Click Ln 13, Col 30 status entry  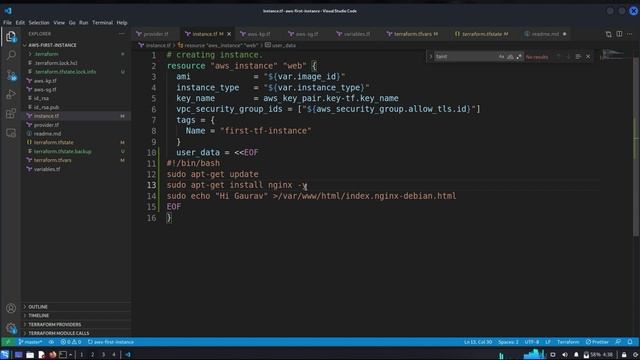(x=478, y=342)
